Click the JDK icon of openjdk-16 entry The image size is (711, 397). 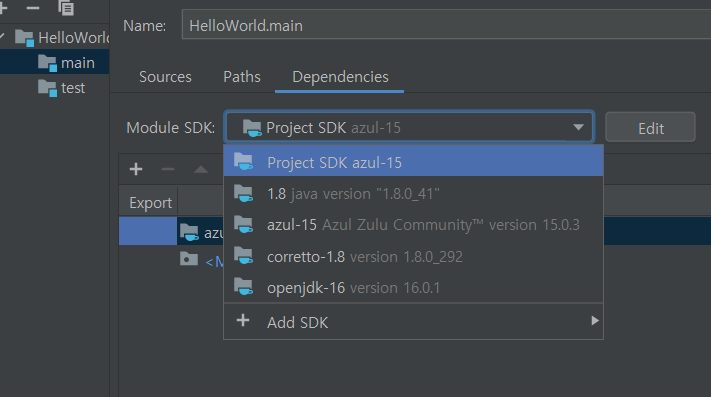pos(244,287)
